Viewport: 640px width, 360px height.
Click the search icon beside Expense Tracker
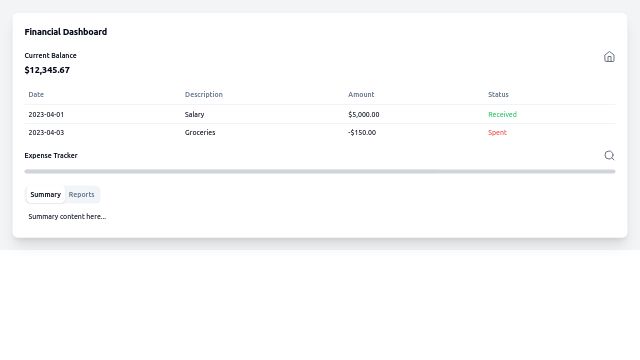point(609,156)
